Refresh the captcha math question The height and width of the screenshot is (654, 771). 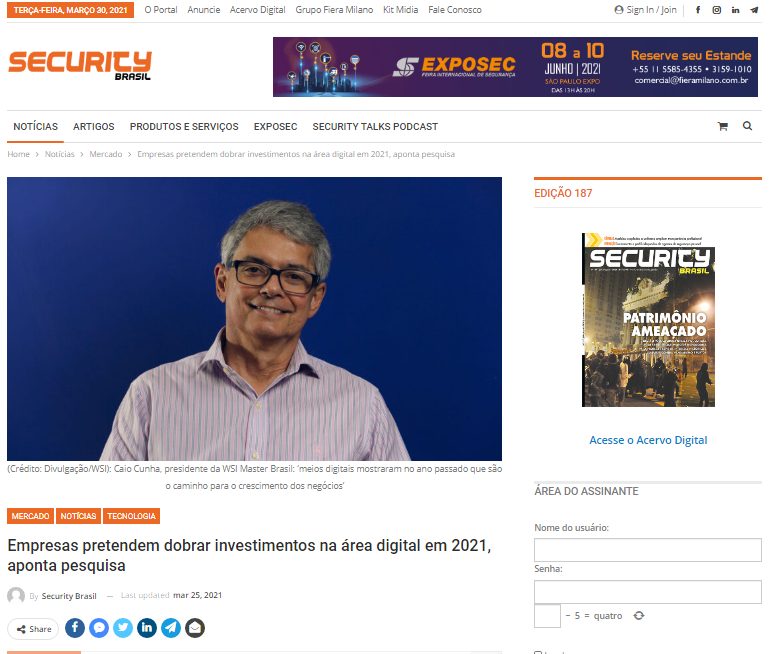pos(639,616)
